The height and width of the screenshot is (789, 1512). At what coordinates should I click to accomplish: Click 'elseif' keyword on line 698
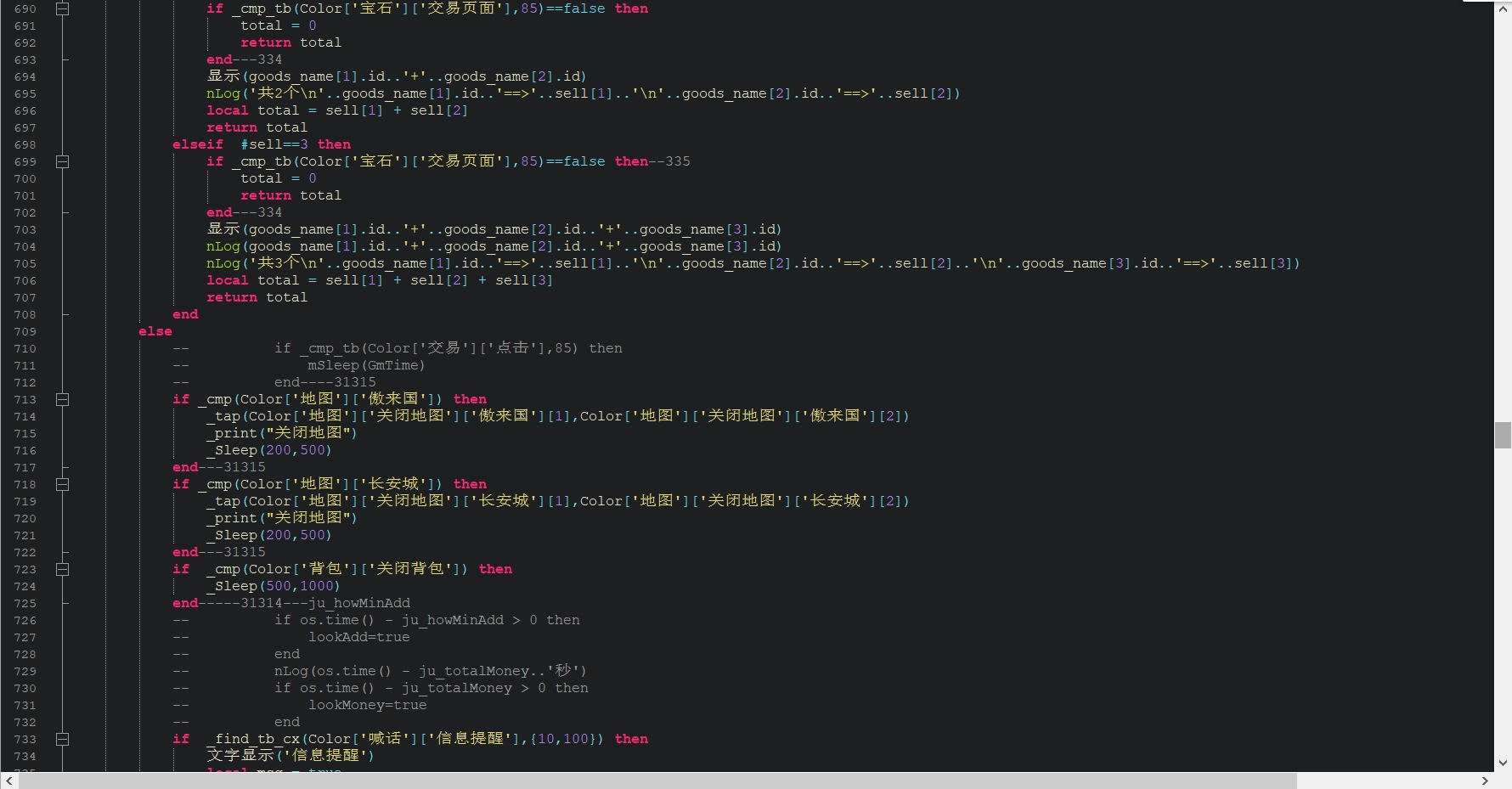pos(198,144)
